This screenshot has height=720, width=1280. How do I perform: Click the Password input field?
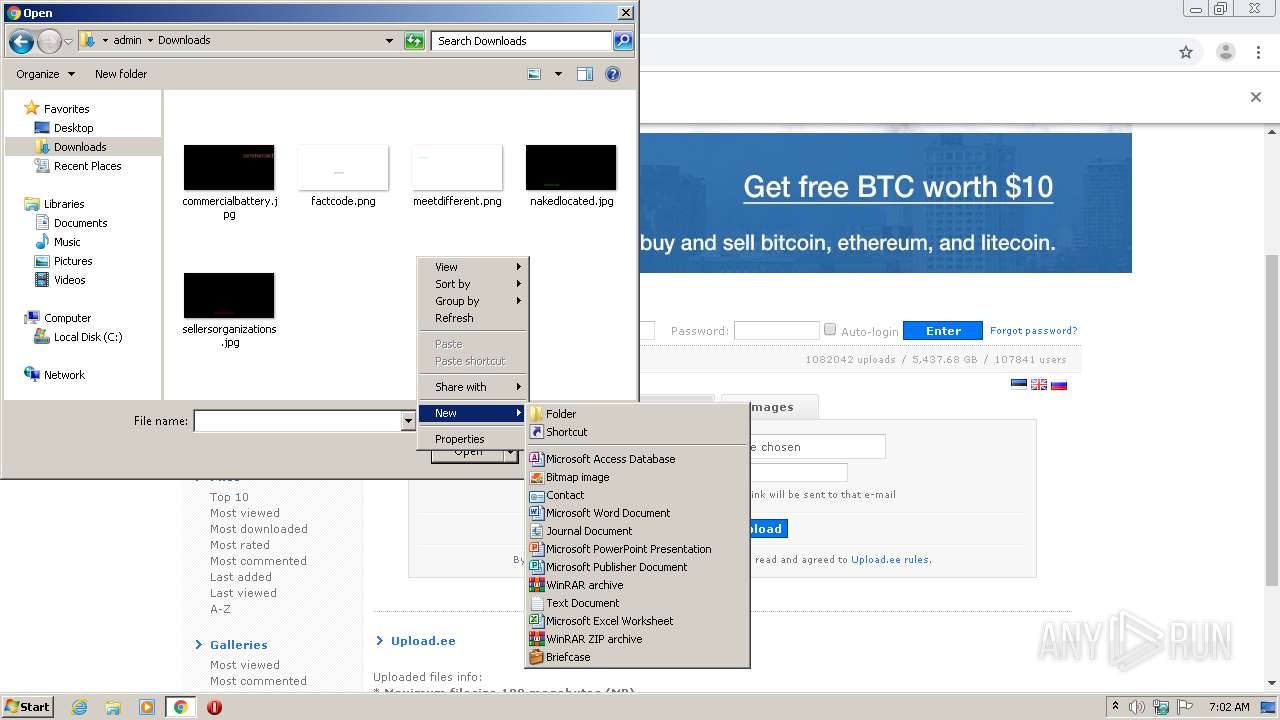(776, 330)
